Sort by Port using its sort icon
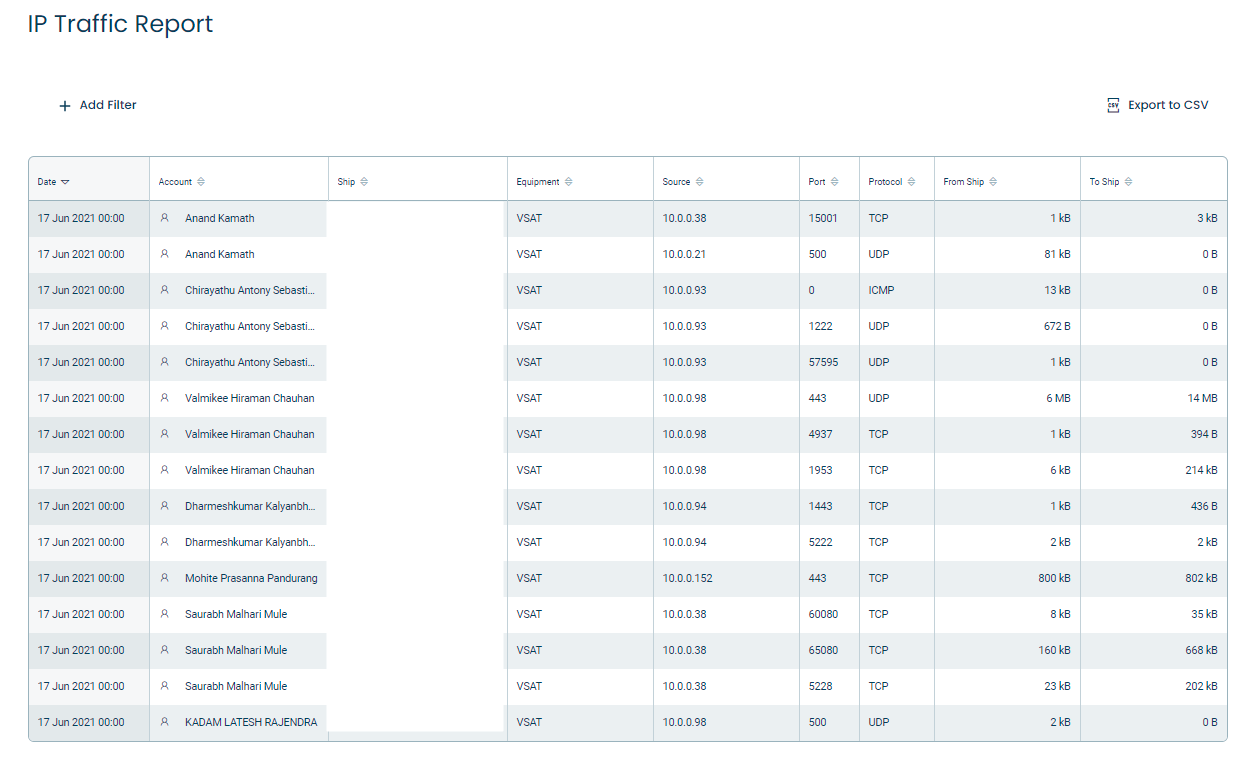This screenshot has width=1249, height=758. [835, 182]
